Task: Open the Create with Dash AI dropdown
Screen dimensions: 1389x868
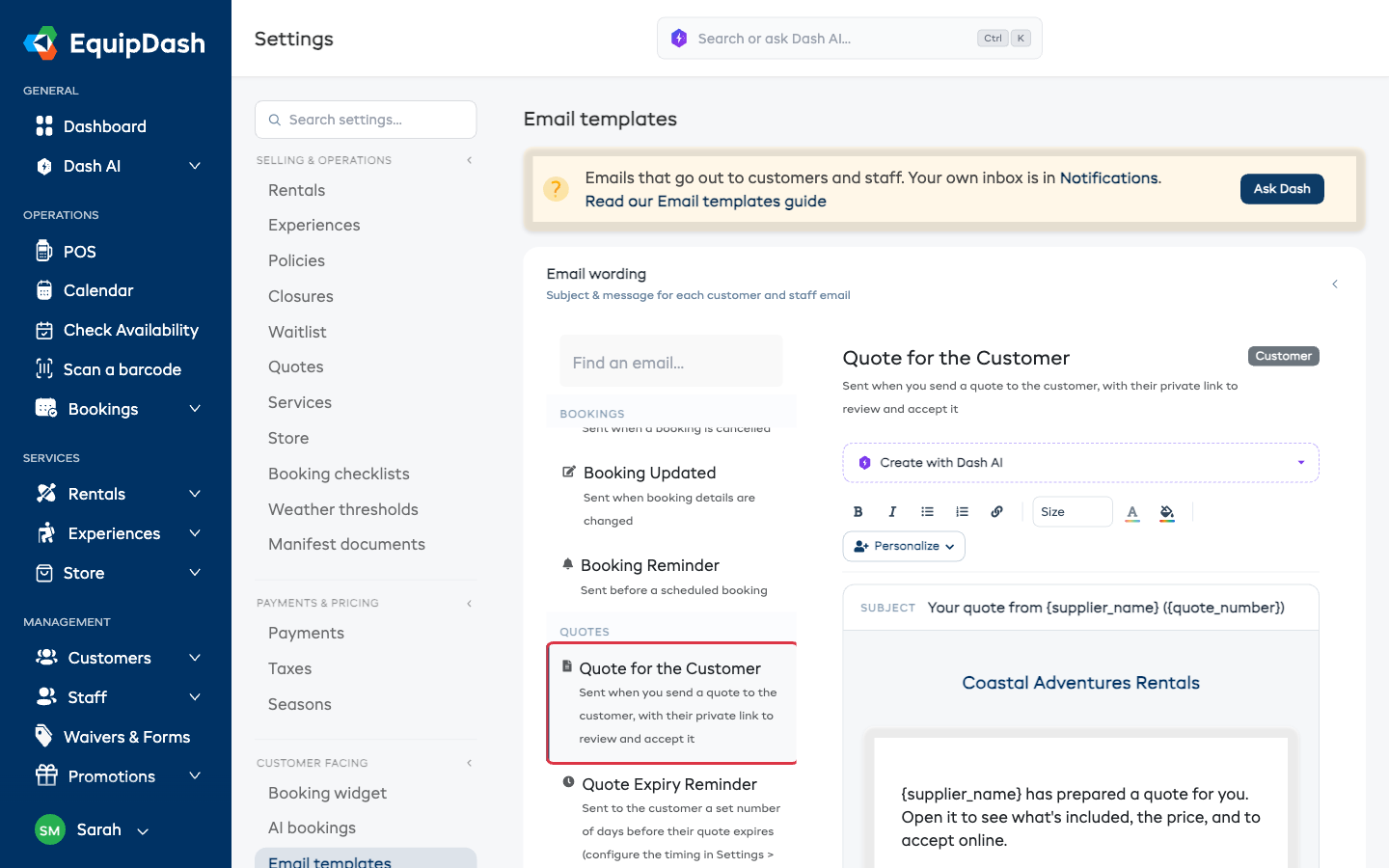Action: coord(1080,463)
